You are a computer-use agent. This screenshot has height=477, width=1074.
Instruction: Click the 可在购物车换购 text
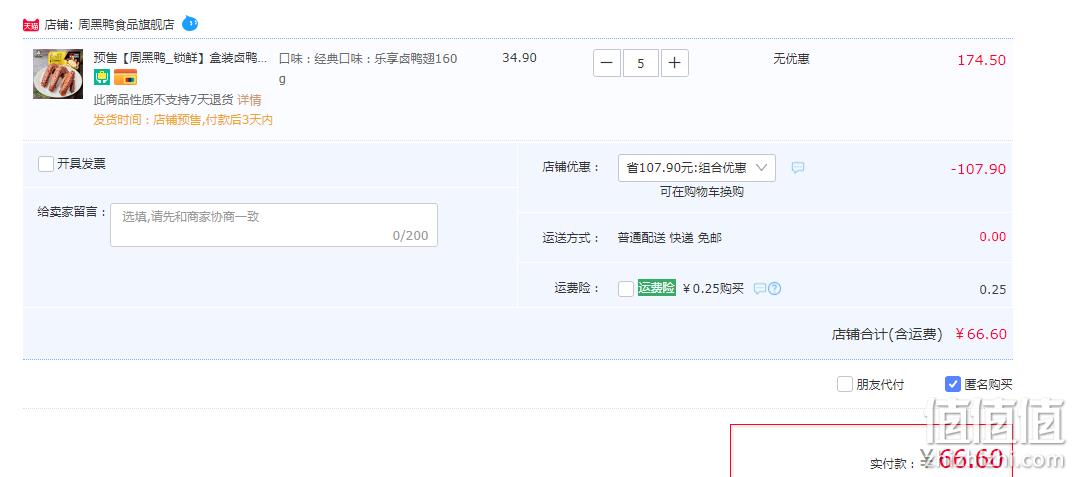(702, 192)
